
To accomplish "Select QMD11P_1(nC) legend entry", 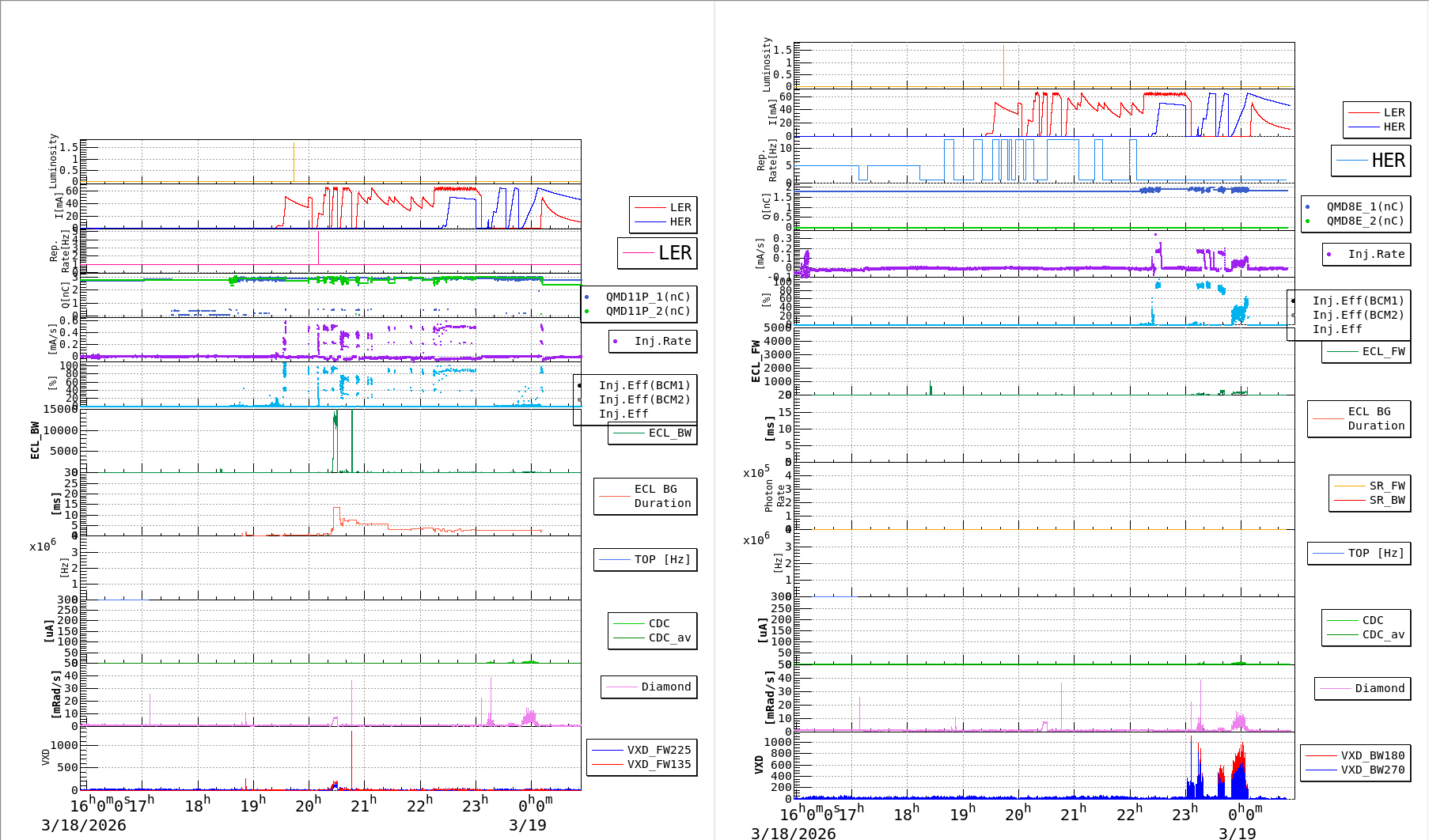I will (647, 297).
